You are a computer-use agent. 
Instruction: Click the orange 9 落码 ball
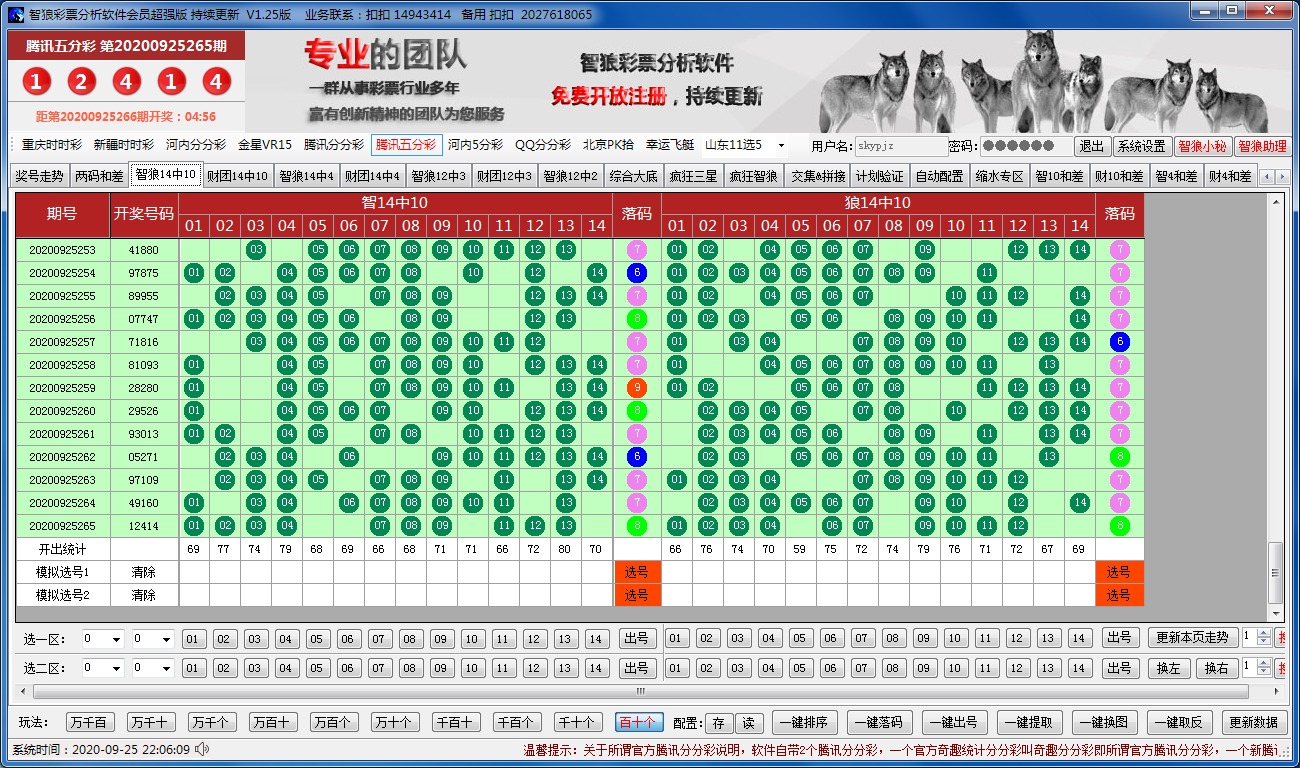(637, 388)
